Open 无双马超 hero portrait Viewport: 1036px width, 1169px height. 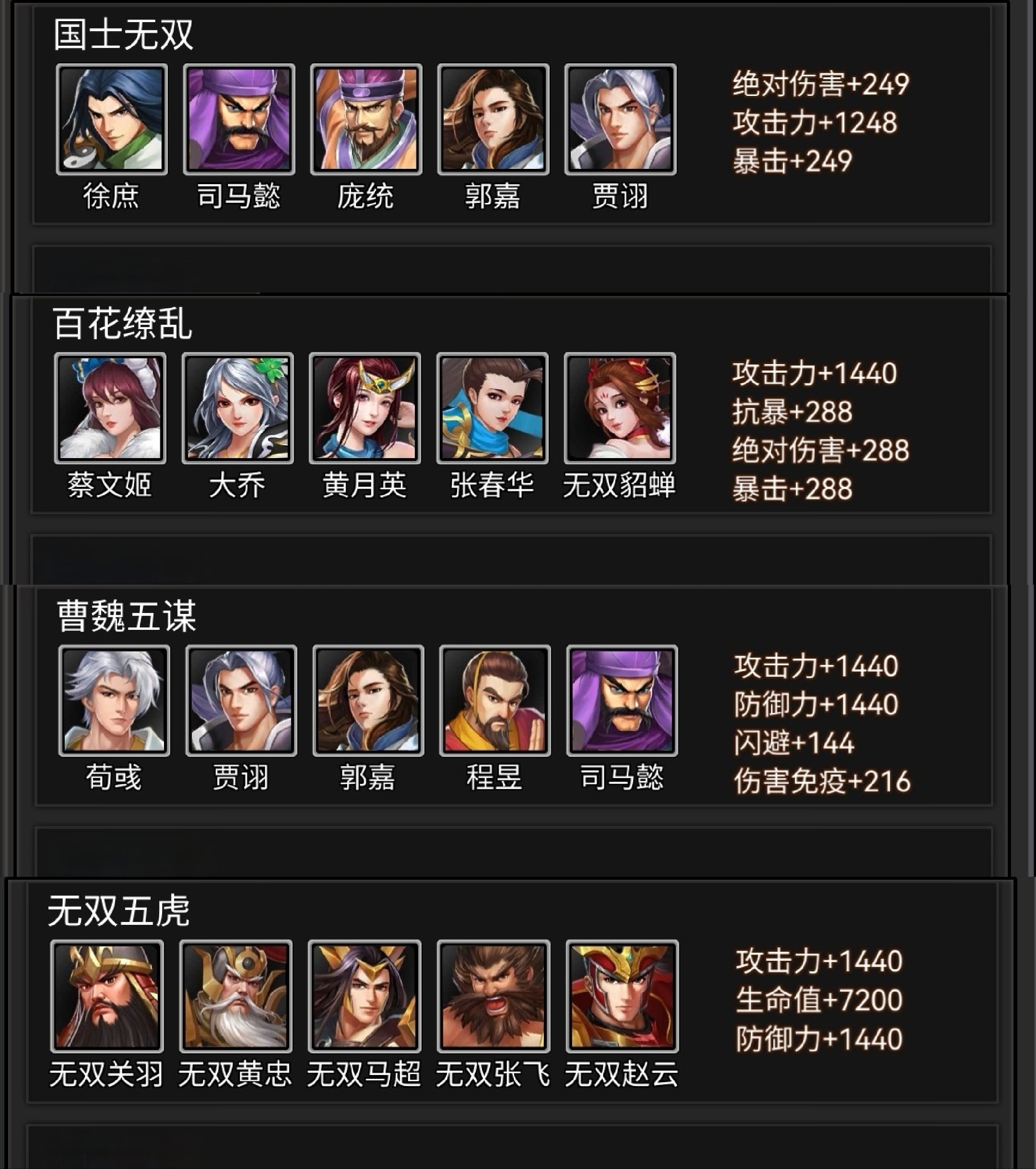[365, 996]
